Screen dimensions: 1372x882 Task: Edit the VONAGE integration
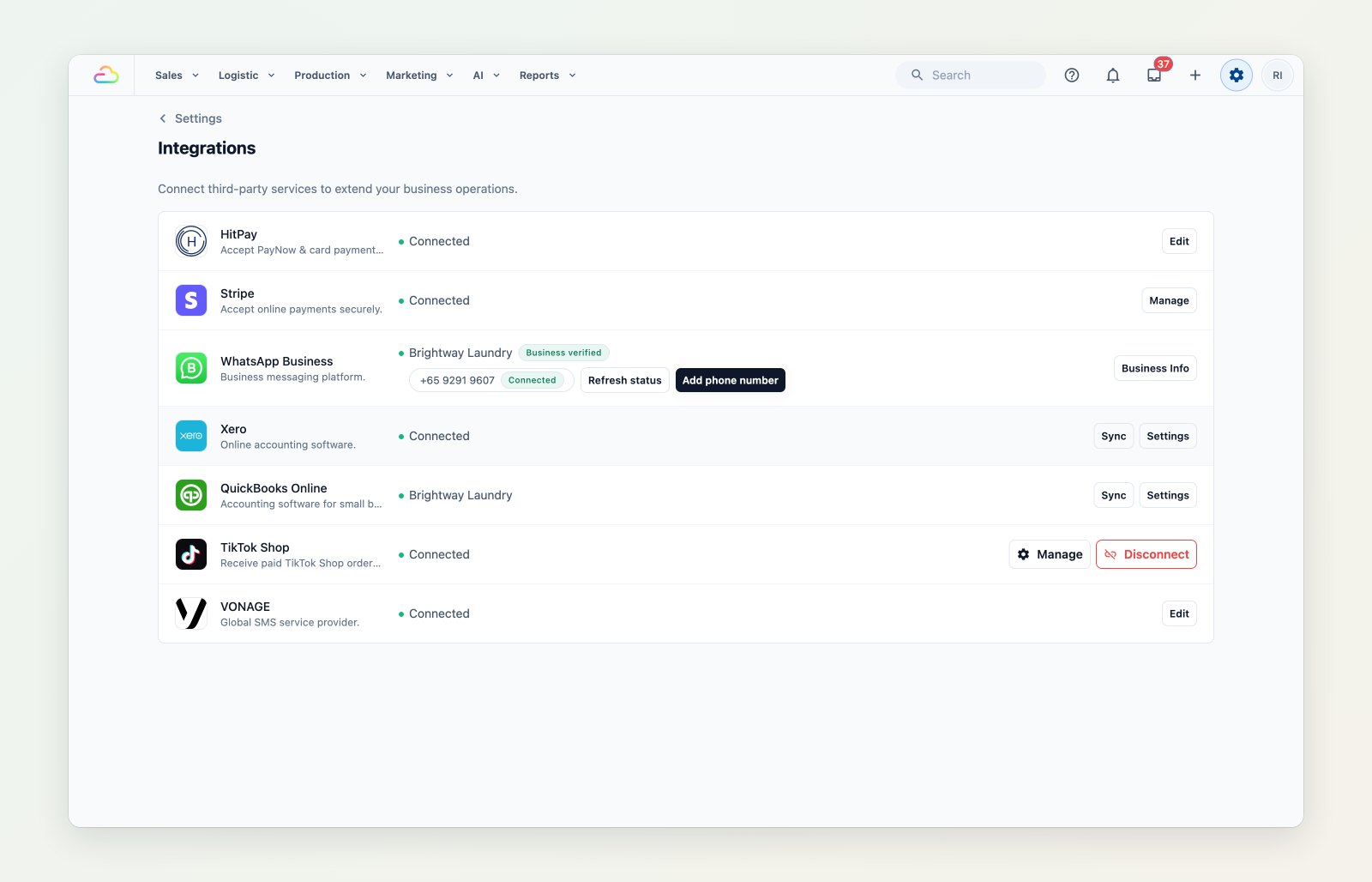(1179, 613)
